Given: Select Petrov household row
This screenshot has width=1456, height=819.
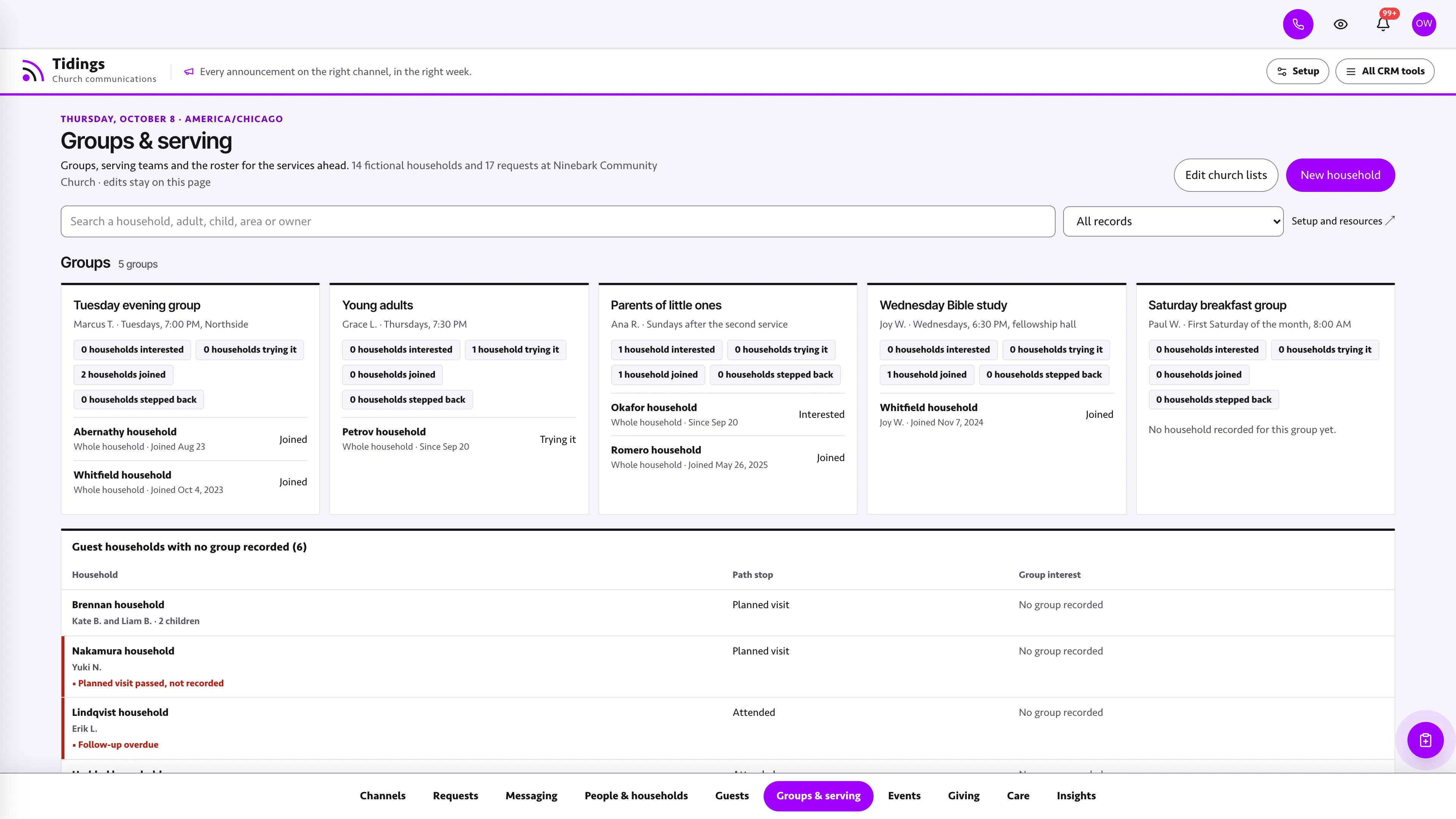Looking at the screenshot, I should [x=459, y=439].
